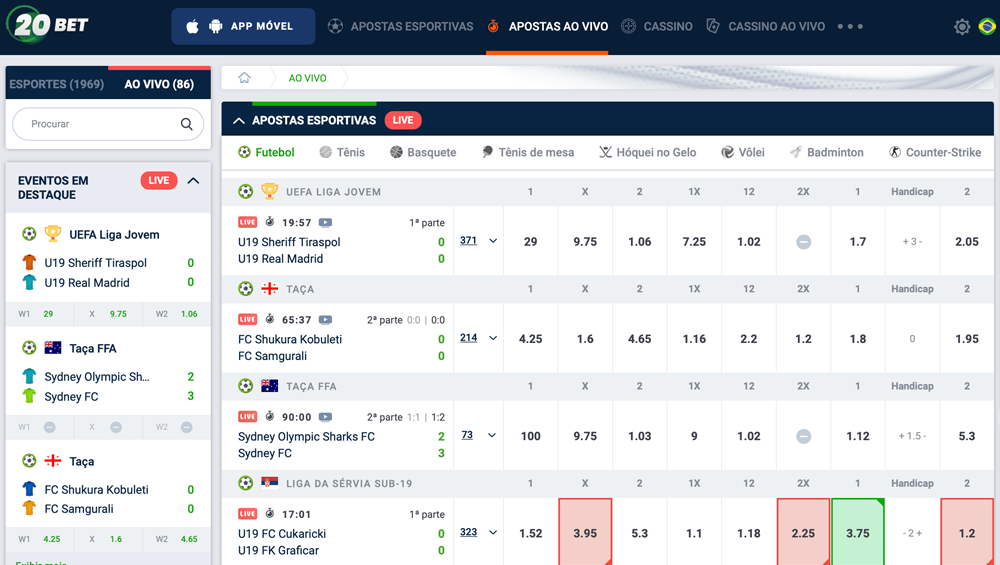Click football icon beside UEFA Liga Jovem in sidebar

29,234
